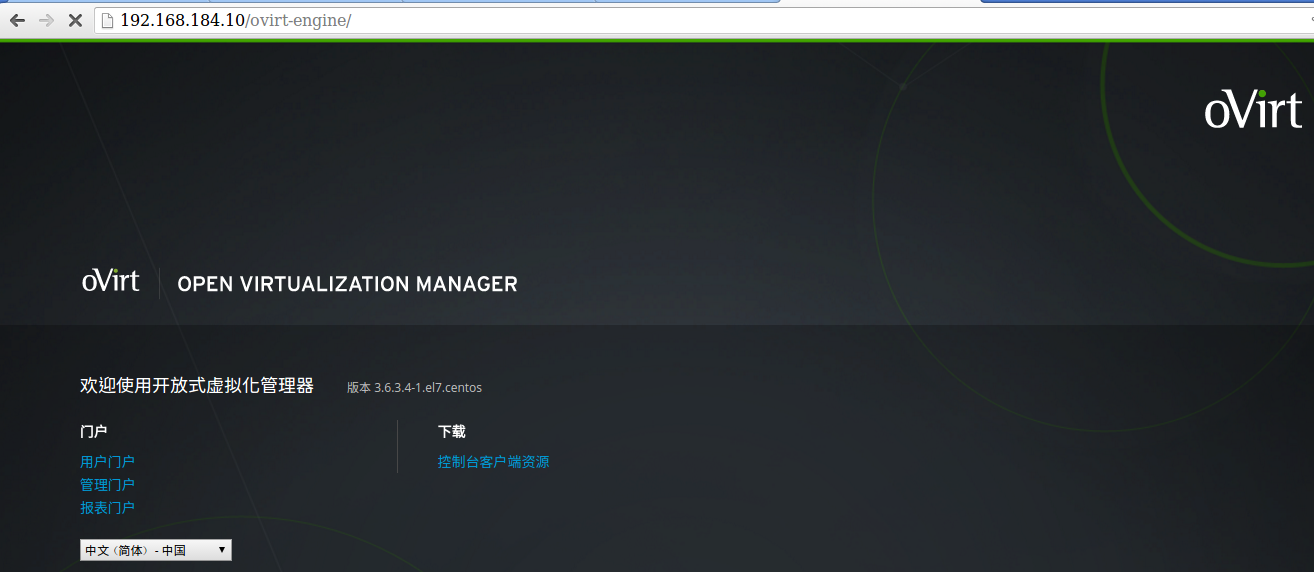The width and height of the screenshot is (1314, 572).
Task: Click the oVirt logo at top right
Action: (1253, 108)
